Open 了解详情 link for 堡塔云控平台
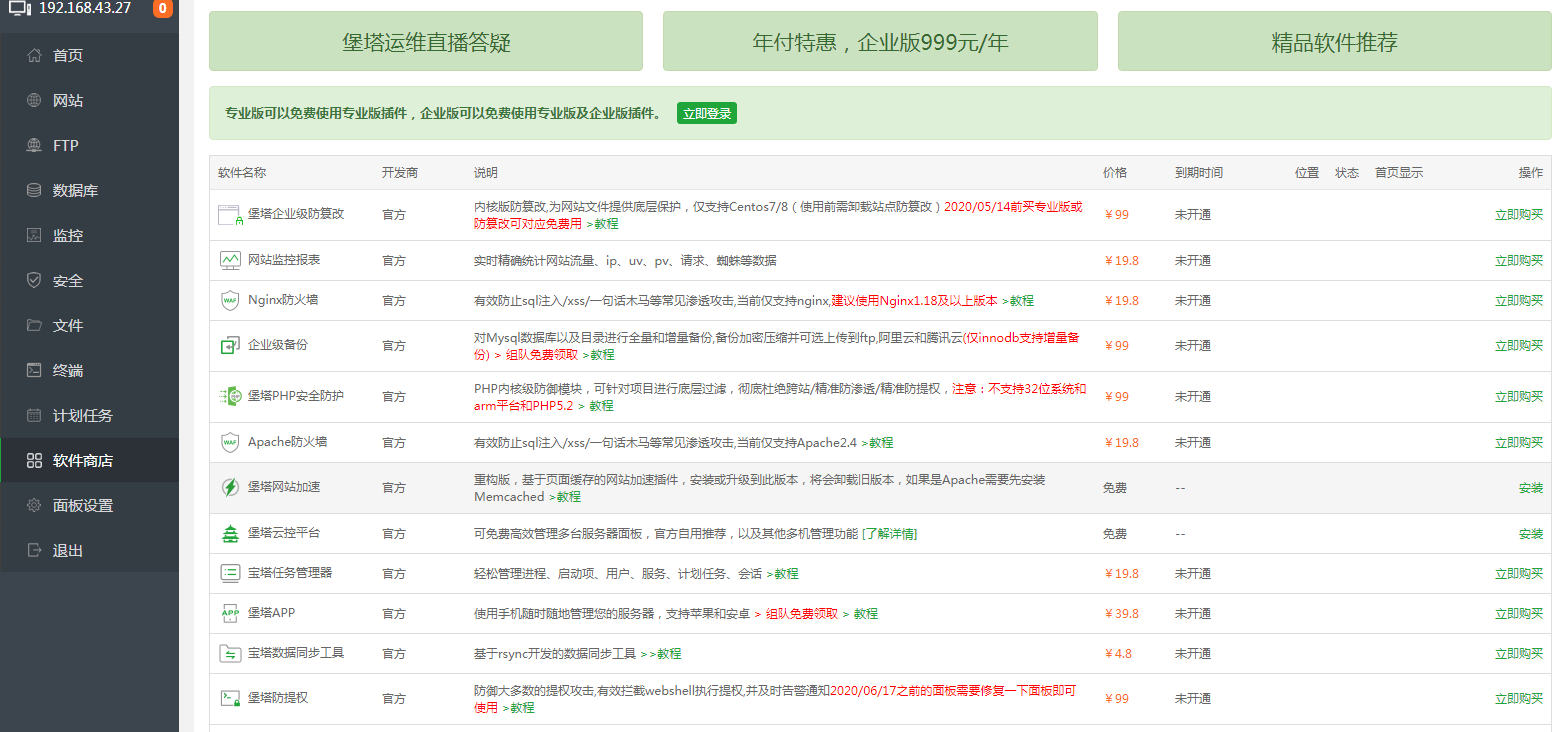The height and width of the screenshot is (732, 1566). [x=890, y=534]
